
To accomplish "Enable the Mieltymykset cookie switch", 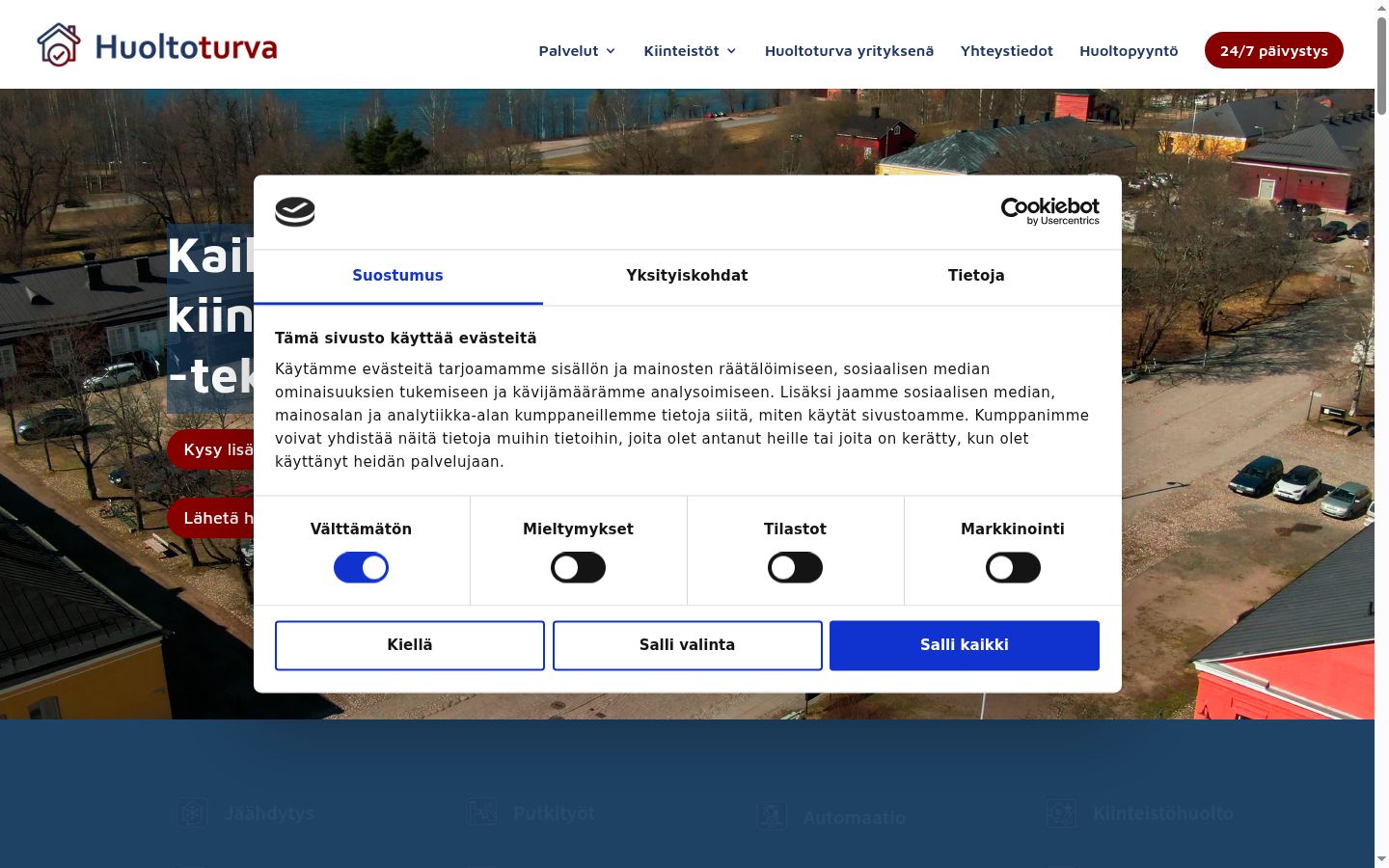I will [578, 568].
